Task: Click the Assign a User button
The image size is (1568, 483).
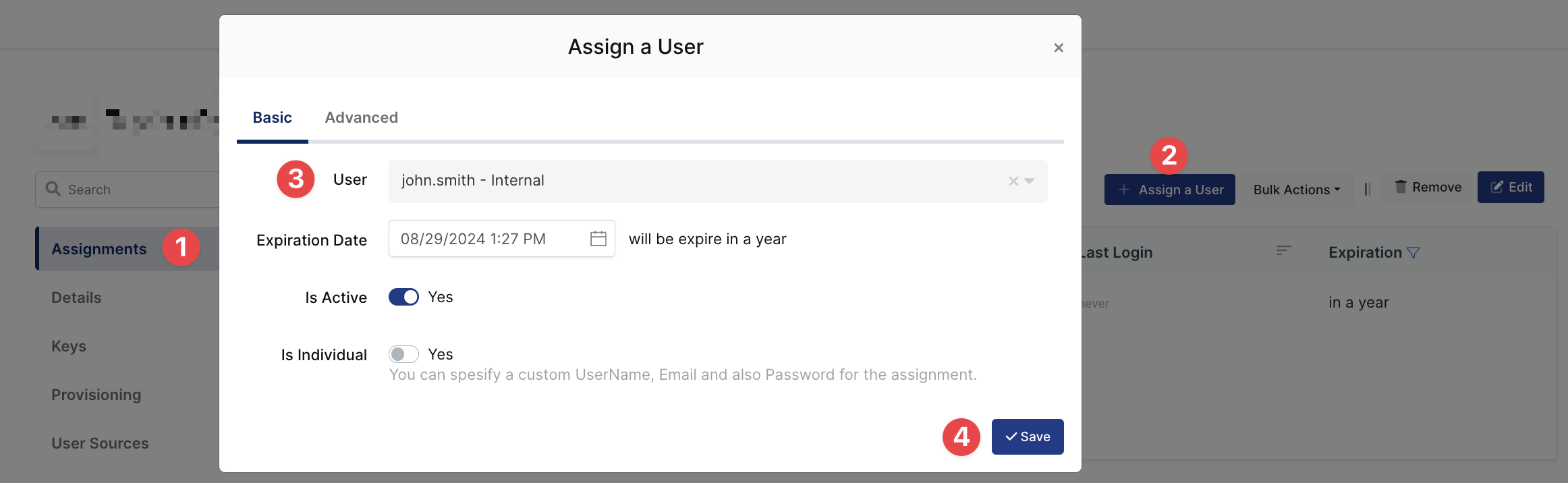Action: pos(1169,190)
